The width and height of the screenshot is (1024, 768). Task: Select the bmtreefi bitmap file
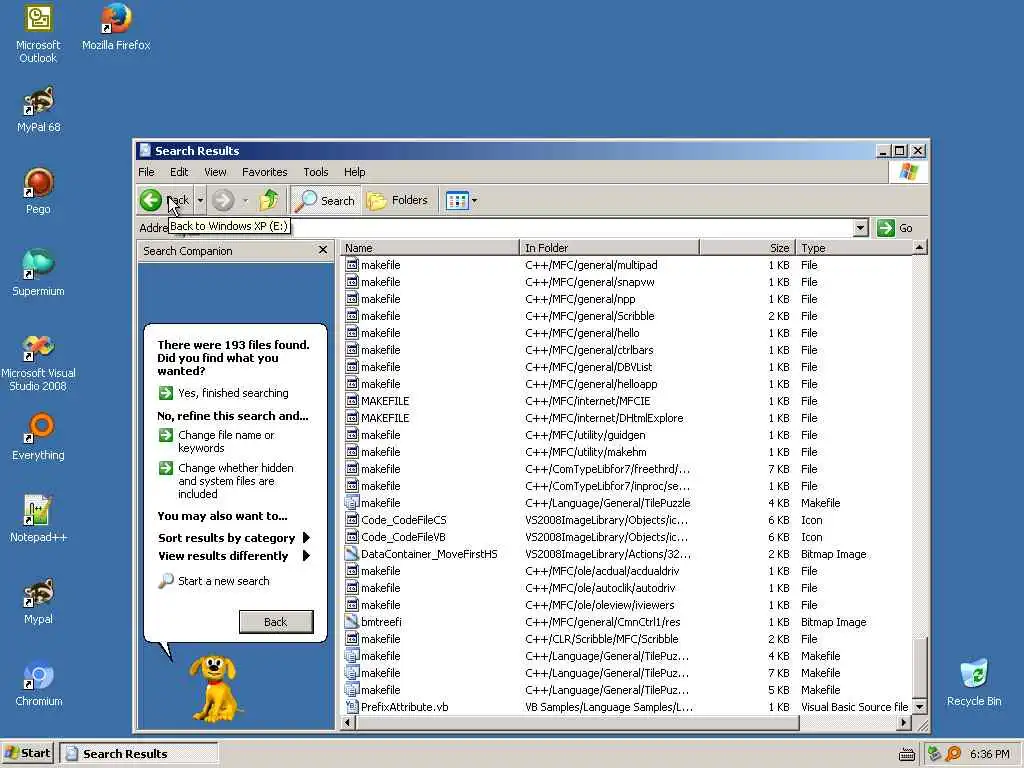click(x=381, y=622)
